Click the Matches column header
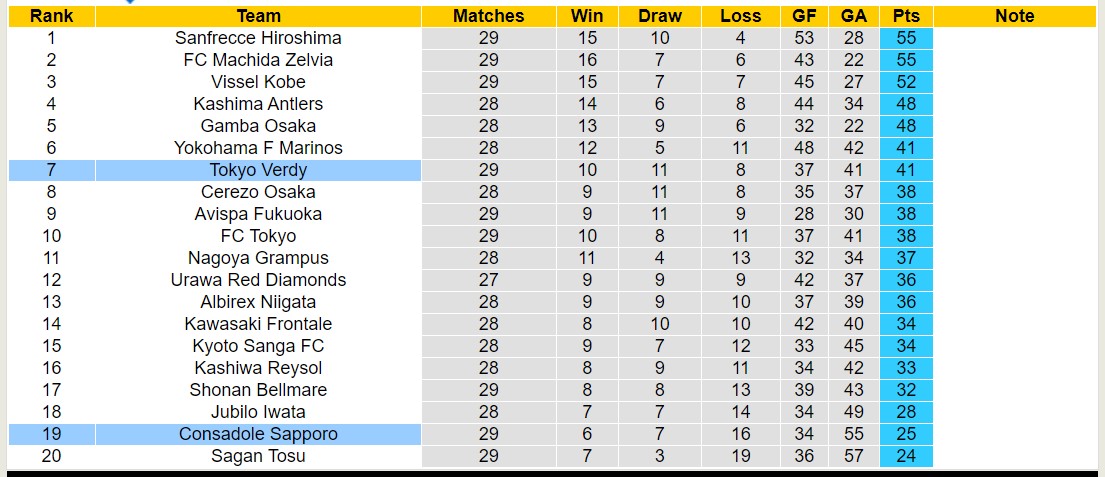Image resolution: width=1105 pixels, height=477 pixels. (488, 16)
